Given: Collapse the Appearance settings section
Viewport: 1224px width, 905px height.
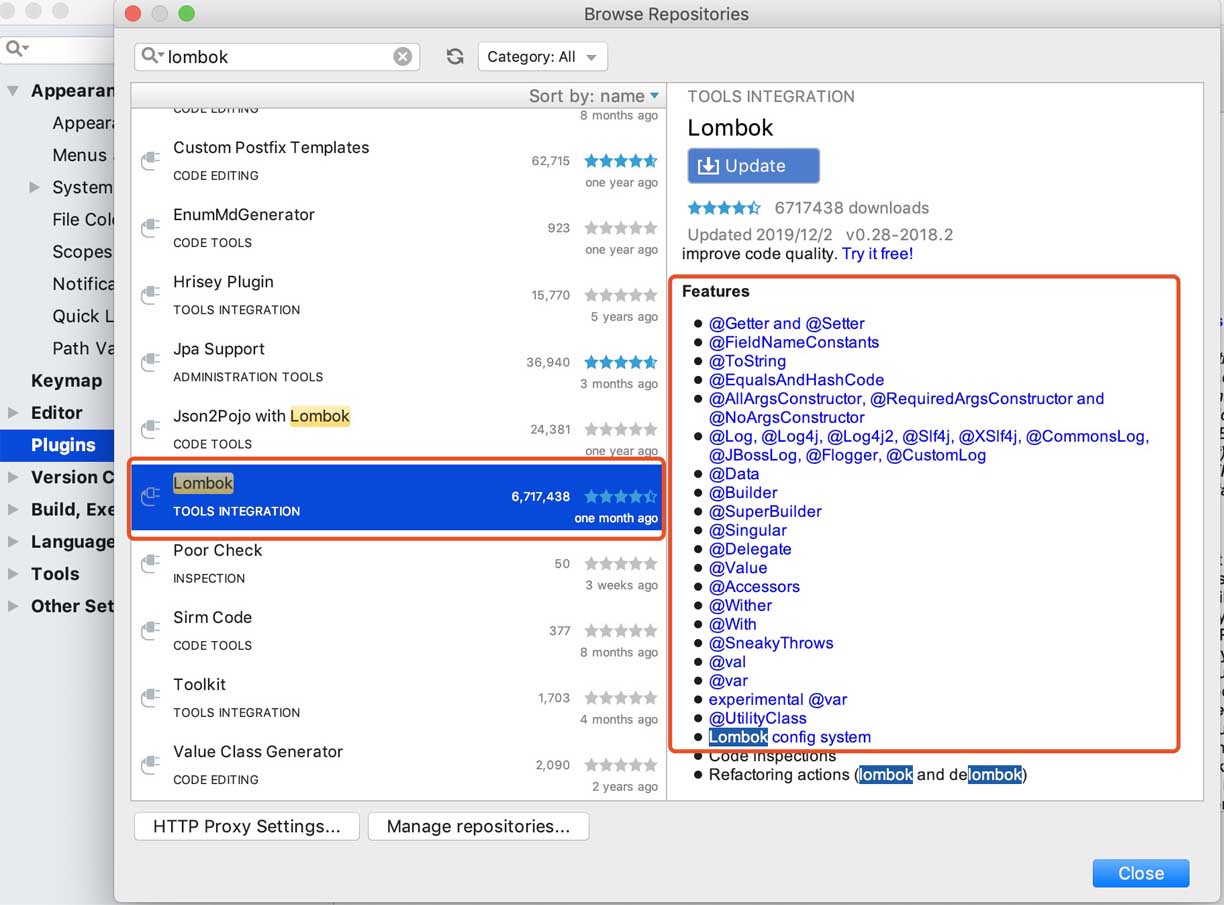Looking at the screenshot, I should click(x=13, y=91).
